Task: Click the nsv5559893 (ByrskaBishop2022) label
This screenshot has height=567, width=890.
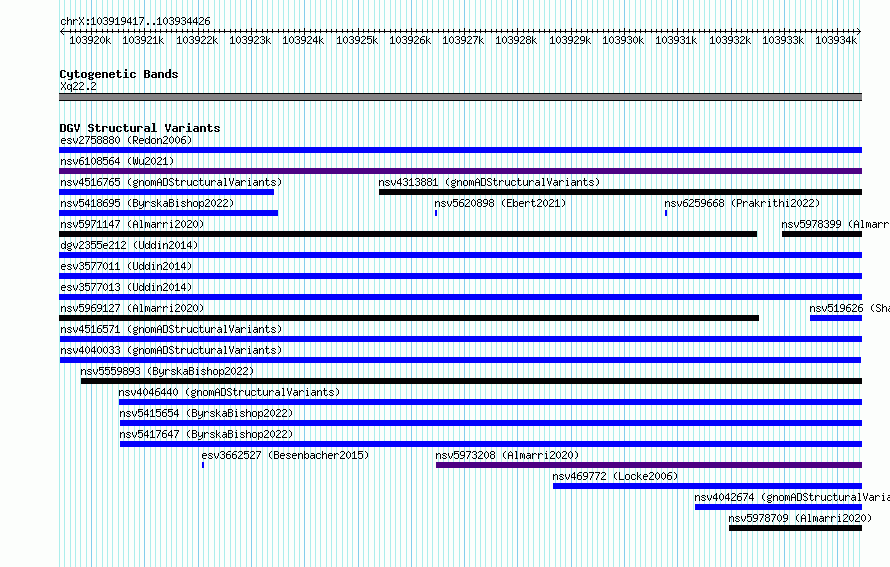Action: 167,371
